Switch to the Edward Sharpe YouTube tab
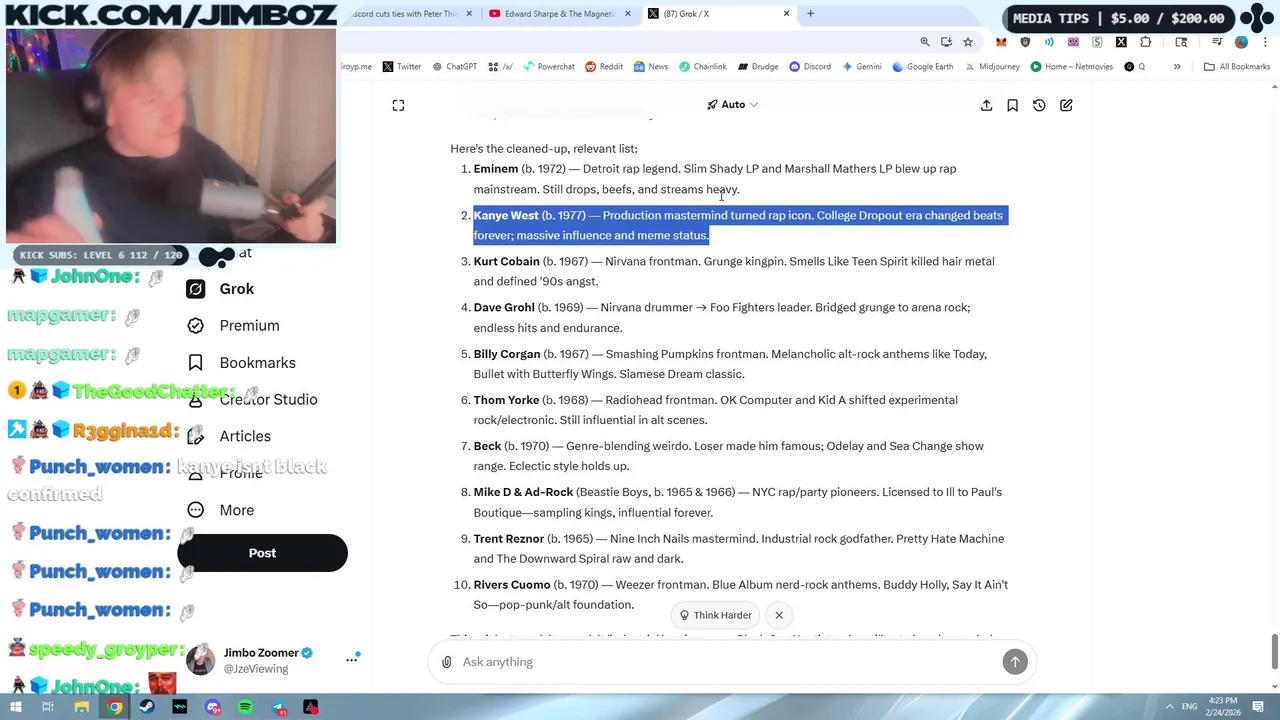1280x720 pixels. (560, 14)
